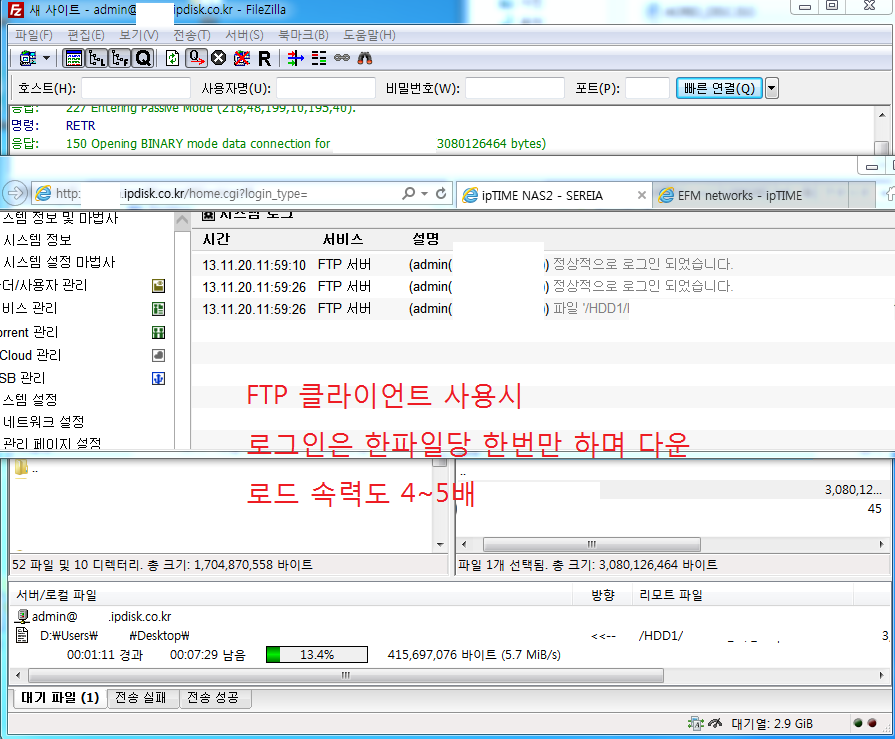Click the USB 관리 anchor icon

tap(159, 378)
